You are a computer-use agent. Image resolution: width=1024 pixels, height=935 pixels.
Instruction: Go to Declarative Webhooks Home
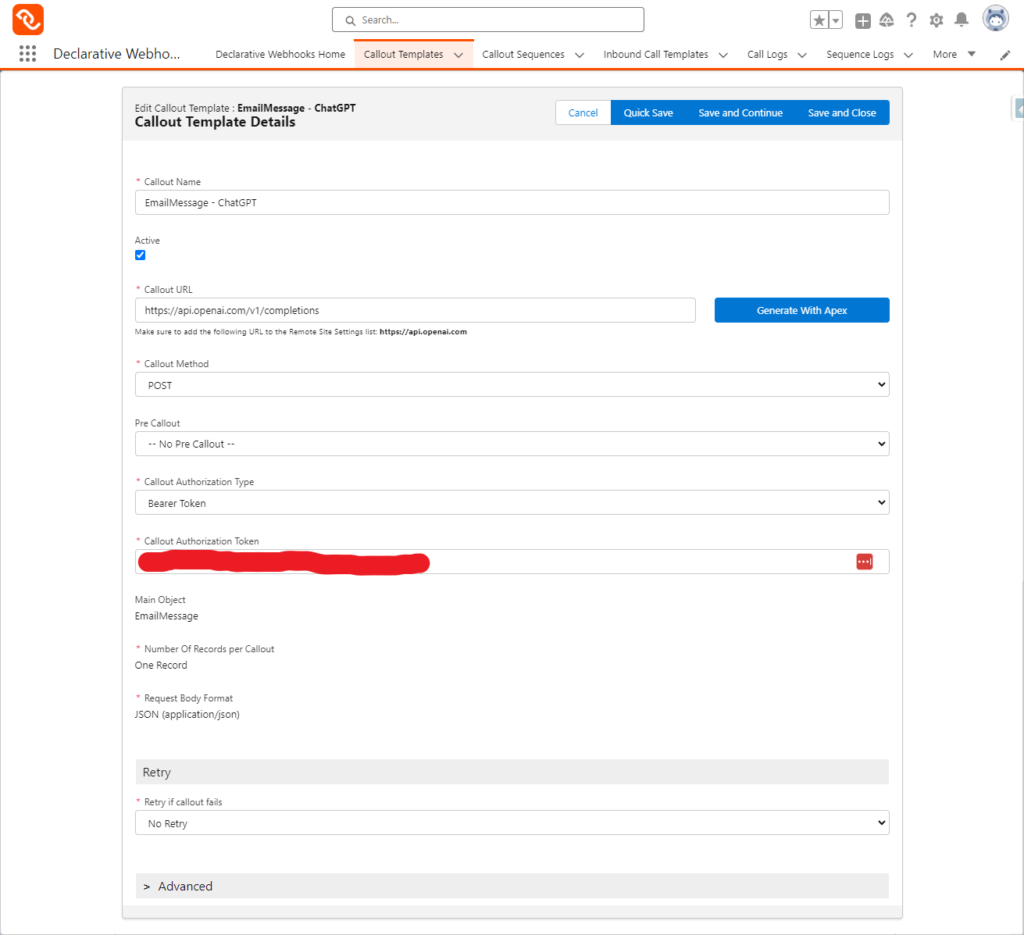280,54
